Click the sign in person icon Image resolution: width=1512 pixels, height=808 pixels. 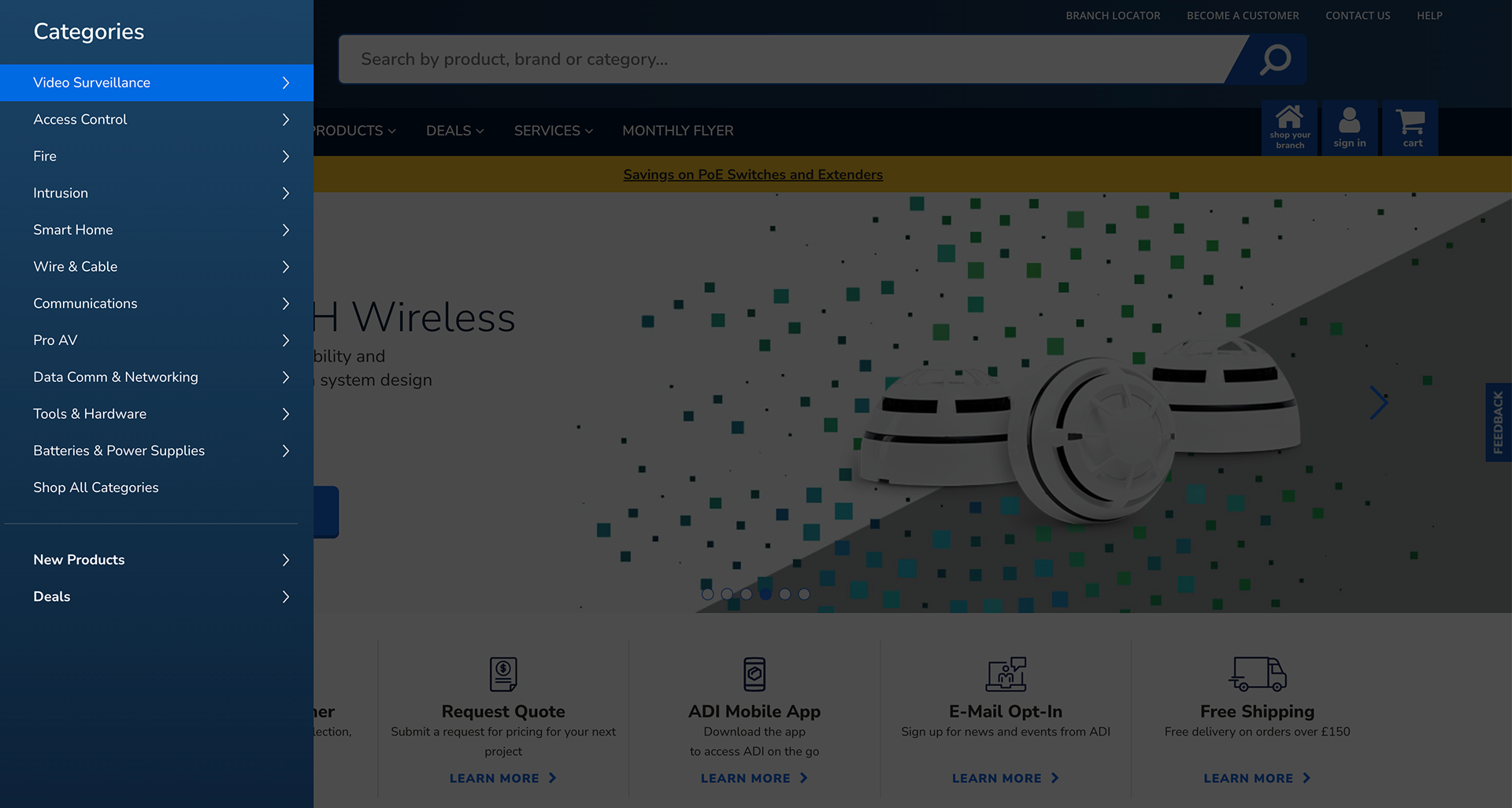(x=1350, y=128)
